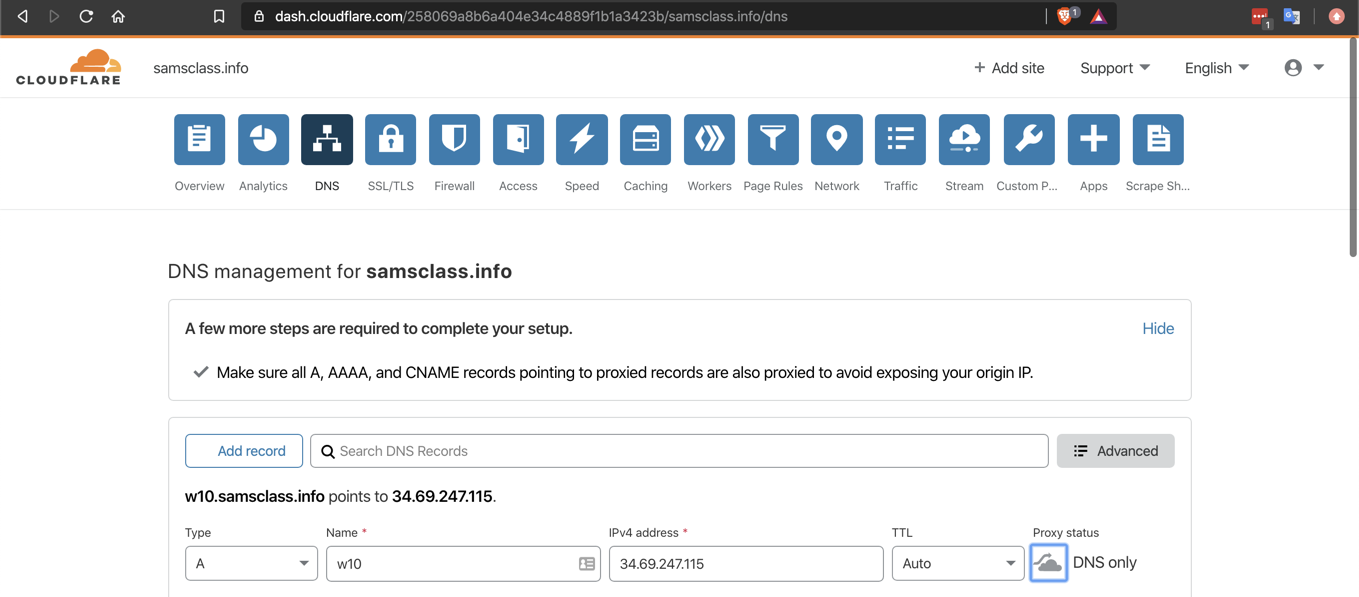Click the Add record button
This screenshot has height=597, width=1359.
tap(244, 451)
